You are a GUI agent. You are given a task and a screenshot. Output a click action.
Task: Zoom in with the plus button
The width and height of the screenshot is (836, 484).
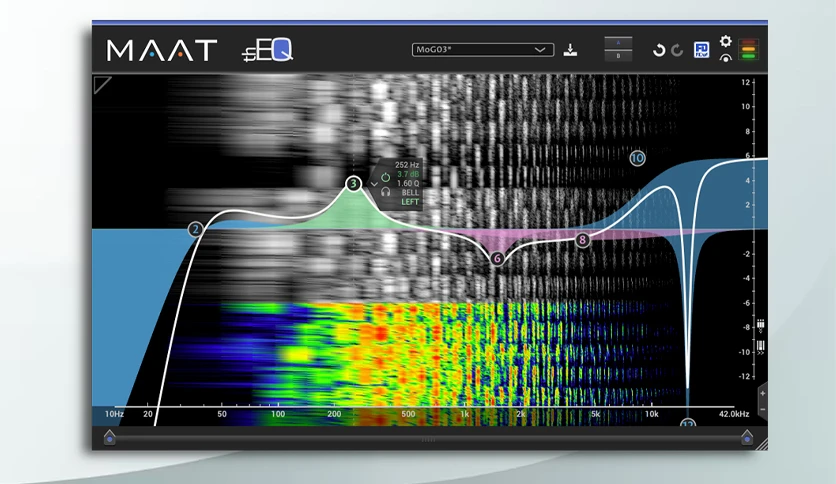click(x=762, y=393)
